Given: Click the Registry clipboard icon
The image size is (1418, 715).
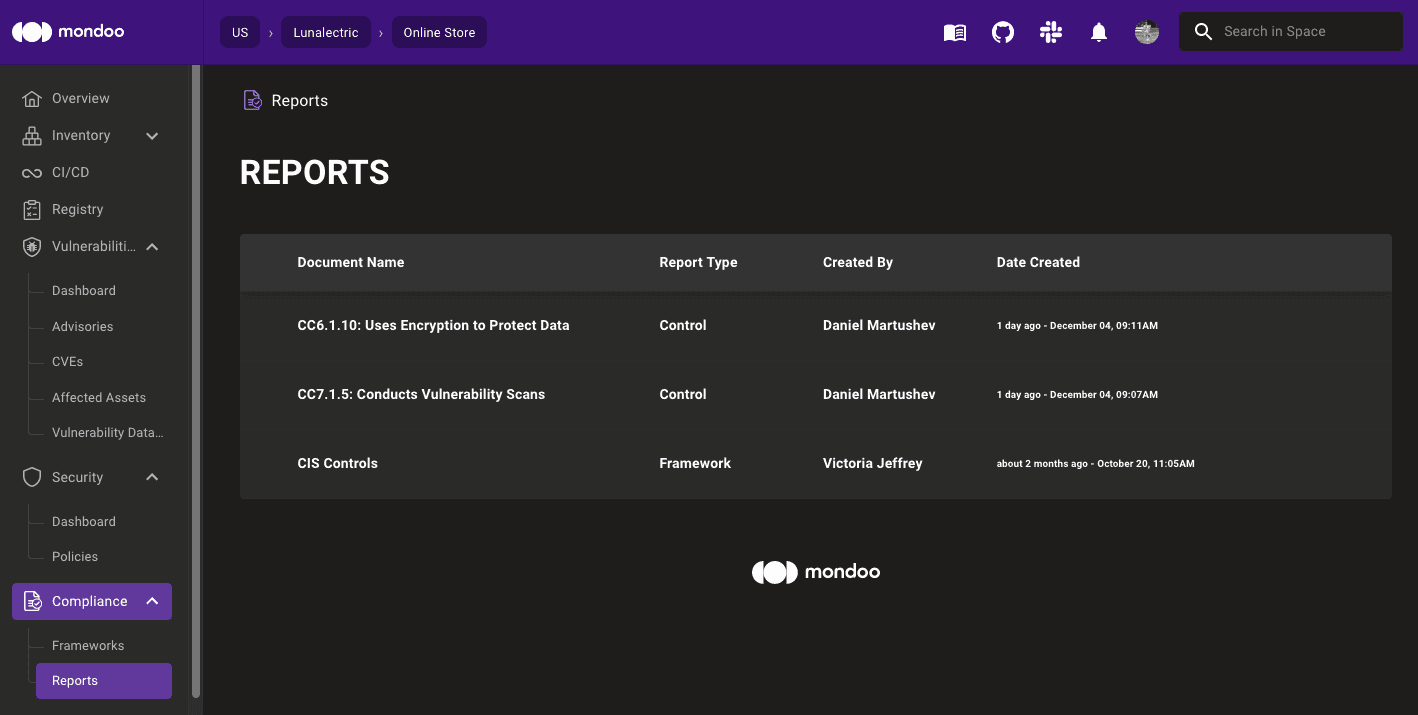Looking at the screenshot, I should (31, 209).
